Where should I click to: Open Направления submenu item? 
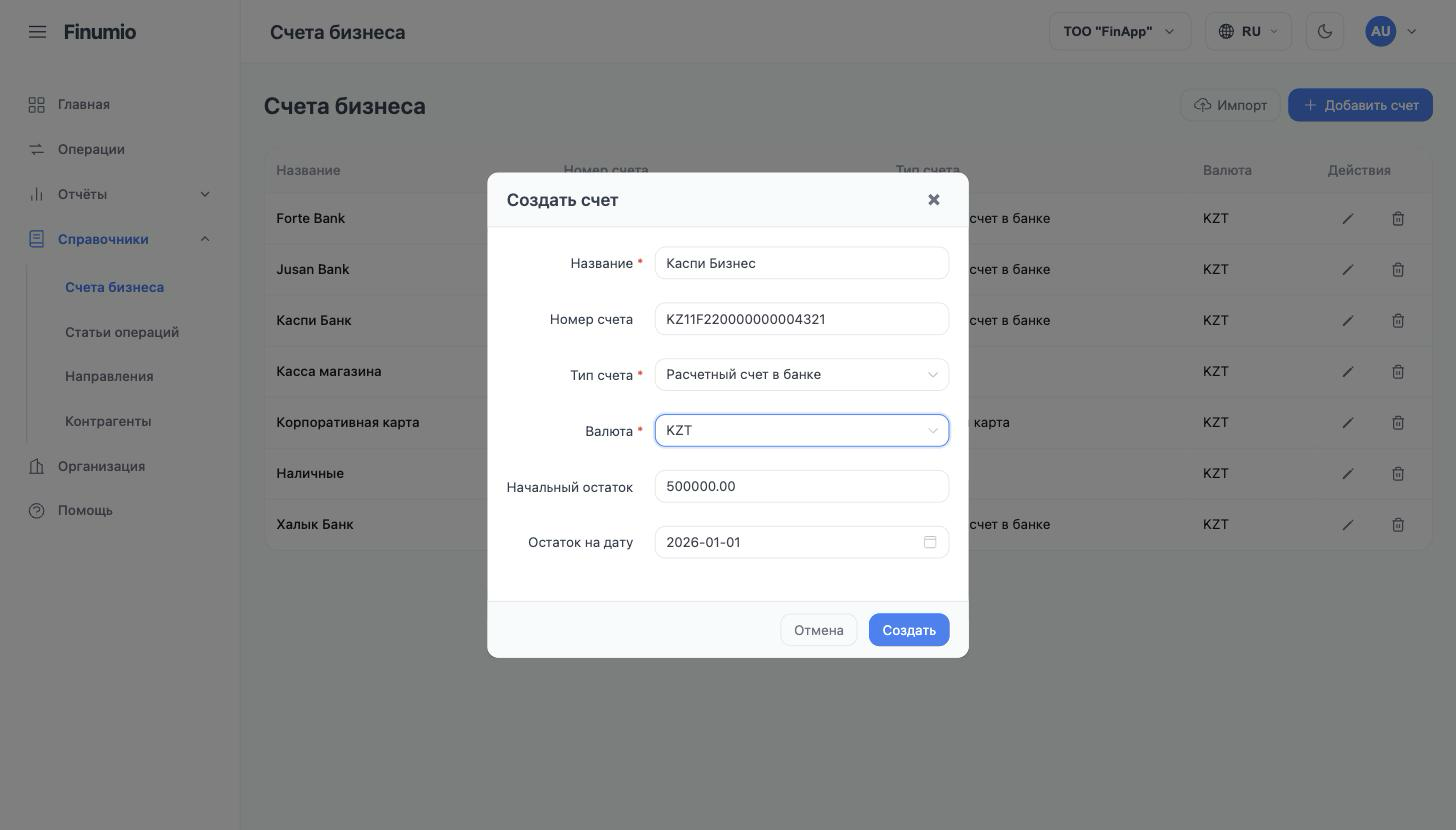[x=109, y=377]
